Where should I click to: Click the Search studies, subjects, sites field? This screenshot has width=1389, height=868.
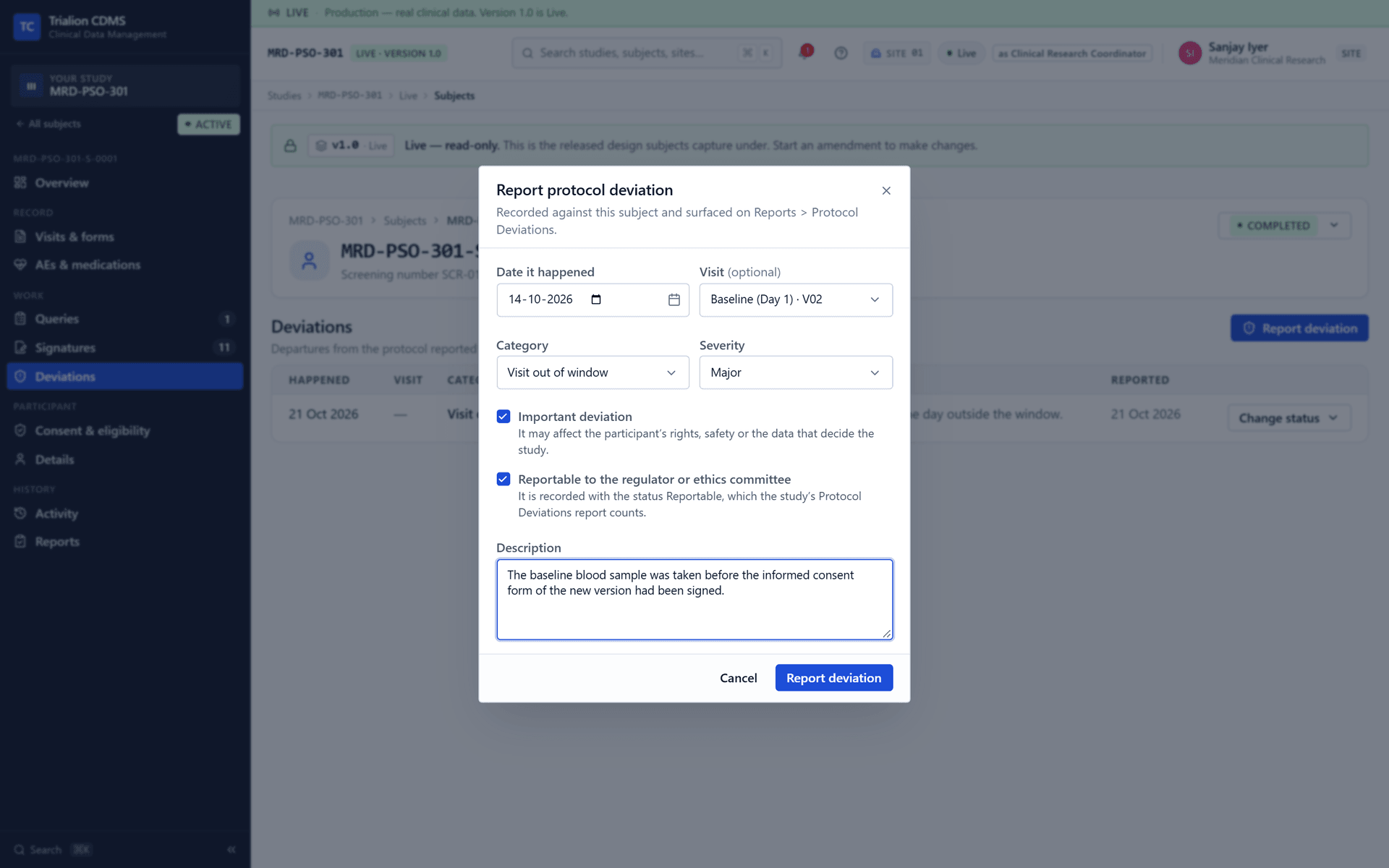pos(647,53)
